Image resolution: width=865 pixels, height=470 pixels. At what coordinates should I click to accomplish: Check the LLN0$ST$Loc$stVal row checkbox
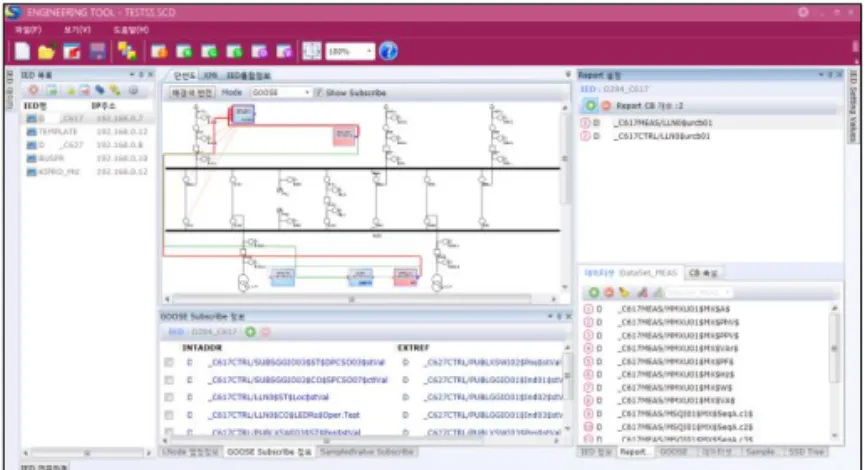point(169,397)
